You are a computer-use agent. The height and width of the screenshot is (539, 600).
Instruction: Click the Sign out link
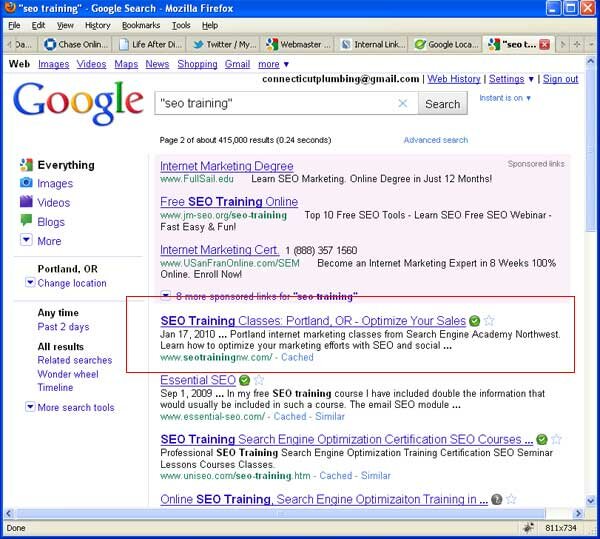(x=561, y=79)
